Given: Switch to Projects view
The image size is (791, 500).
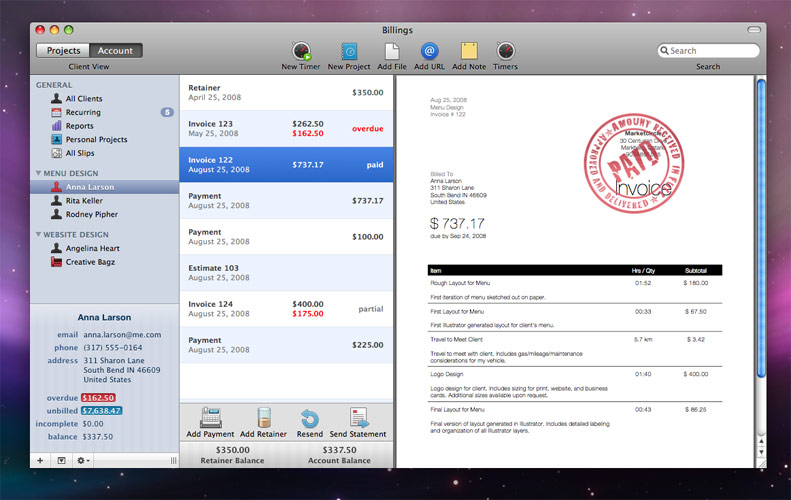Looking at the screenshot, I should 63,50.
